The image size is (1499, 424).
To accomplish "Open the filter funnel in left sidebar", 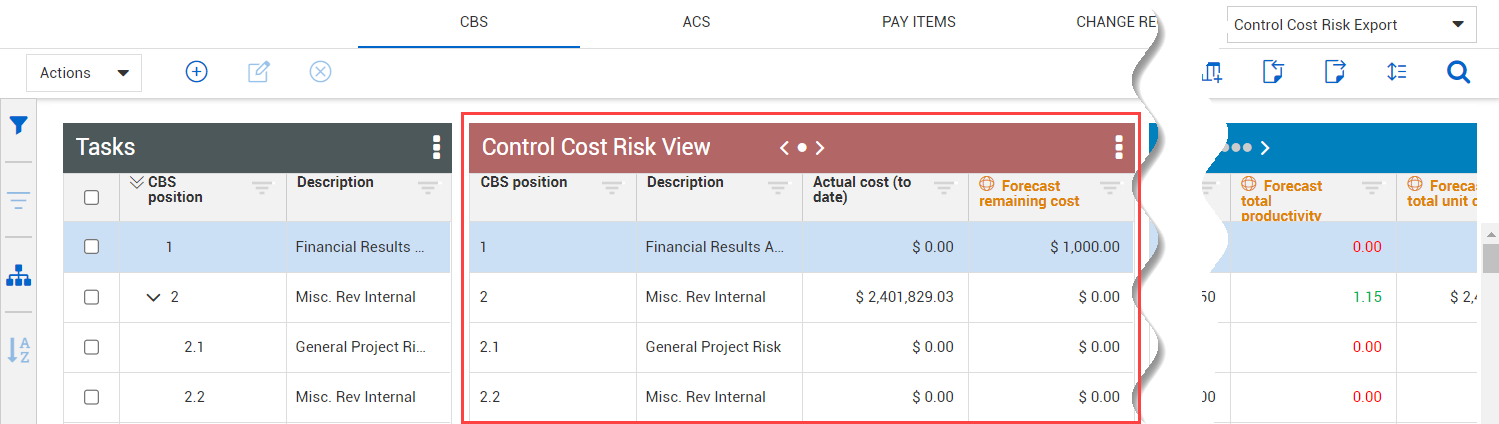I will click(x=19, y=125).
